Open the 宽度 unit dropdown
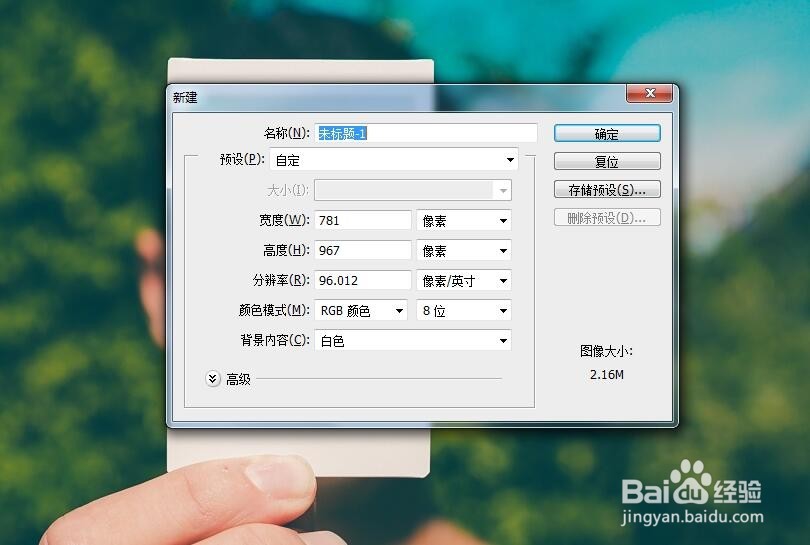Viewport: 810px width, 545px height. click(x=464, y=221)
